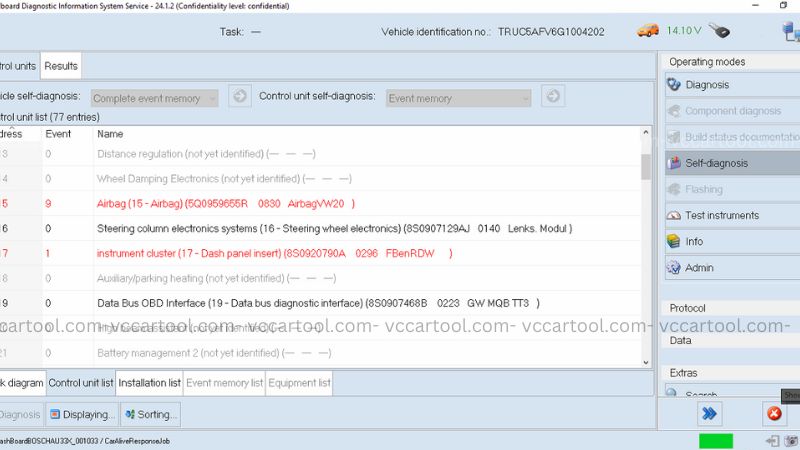Click the Airbag event count 9
Image resolution: width=800 pixels, height=450 pixels.
tap(48, 204)
